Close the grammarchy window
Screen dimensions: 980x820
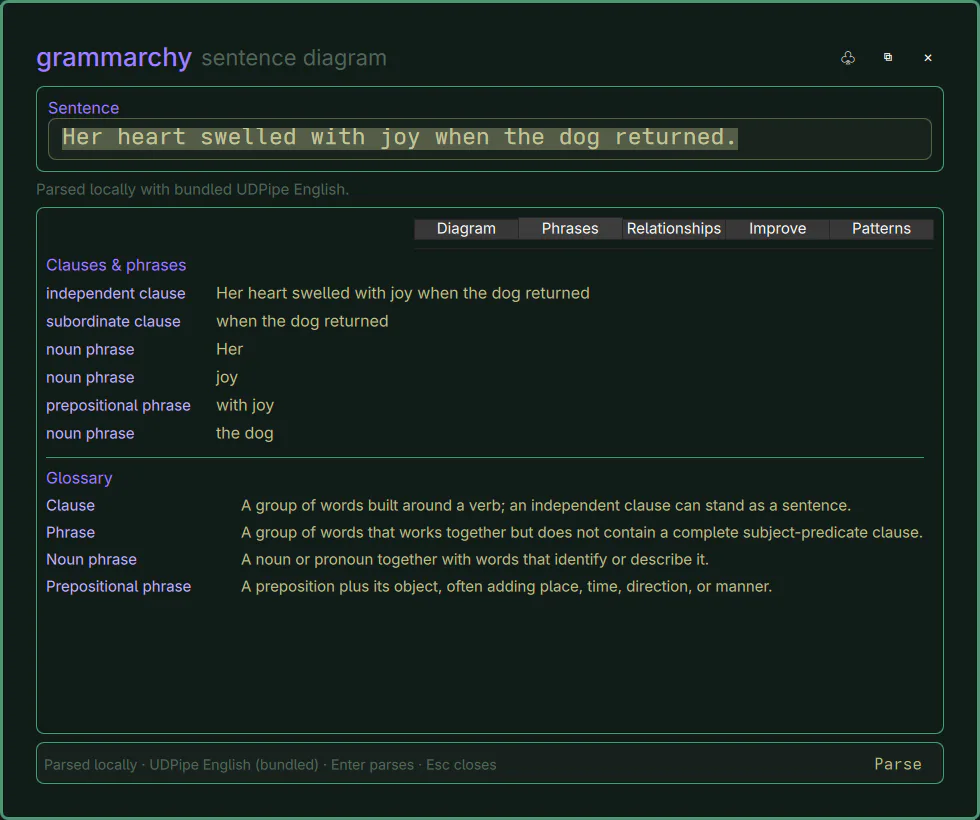tap(928, 58)
